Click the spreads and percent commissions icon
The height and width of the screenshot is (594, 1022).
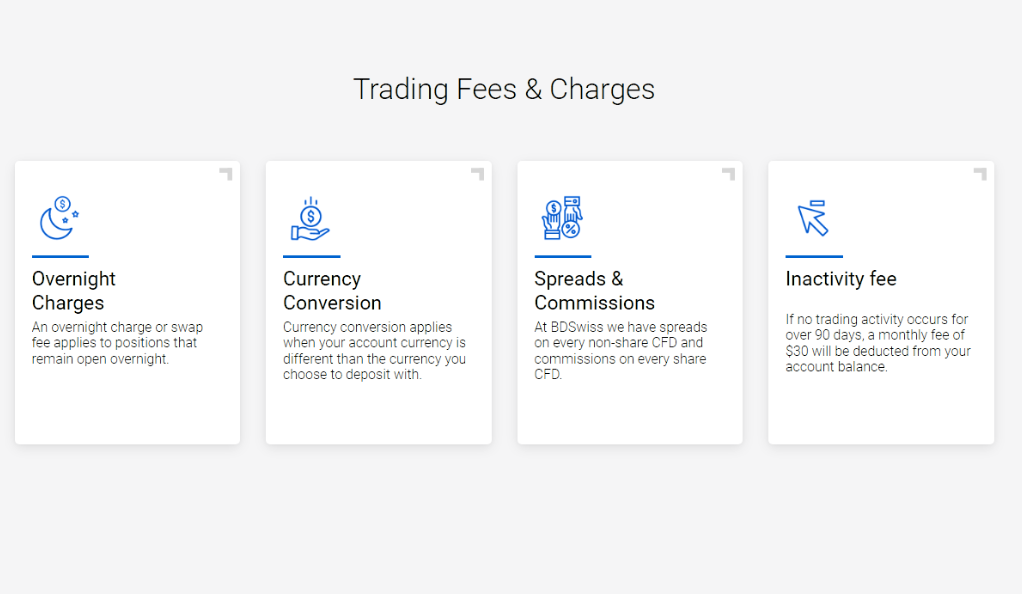tap(562, 217)
